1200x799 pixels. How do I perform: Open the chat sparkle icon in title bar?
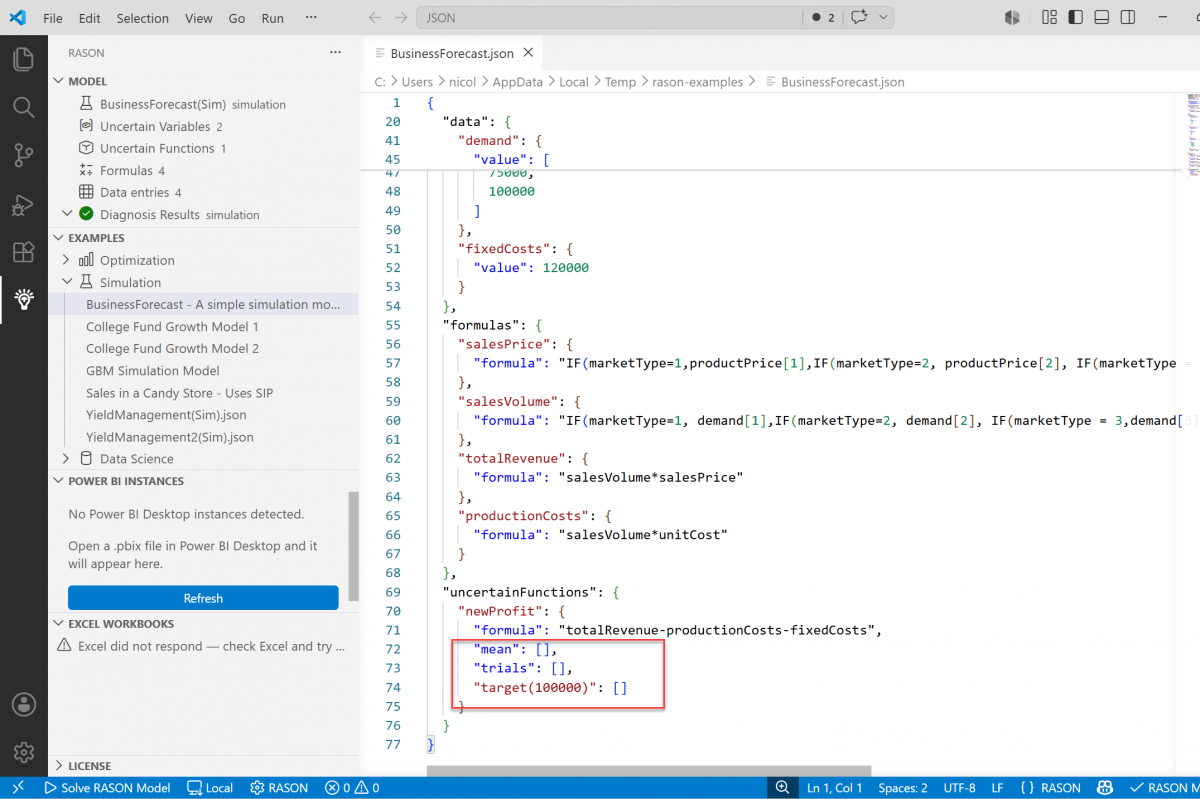(x=859, y=18)
